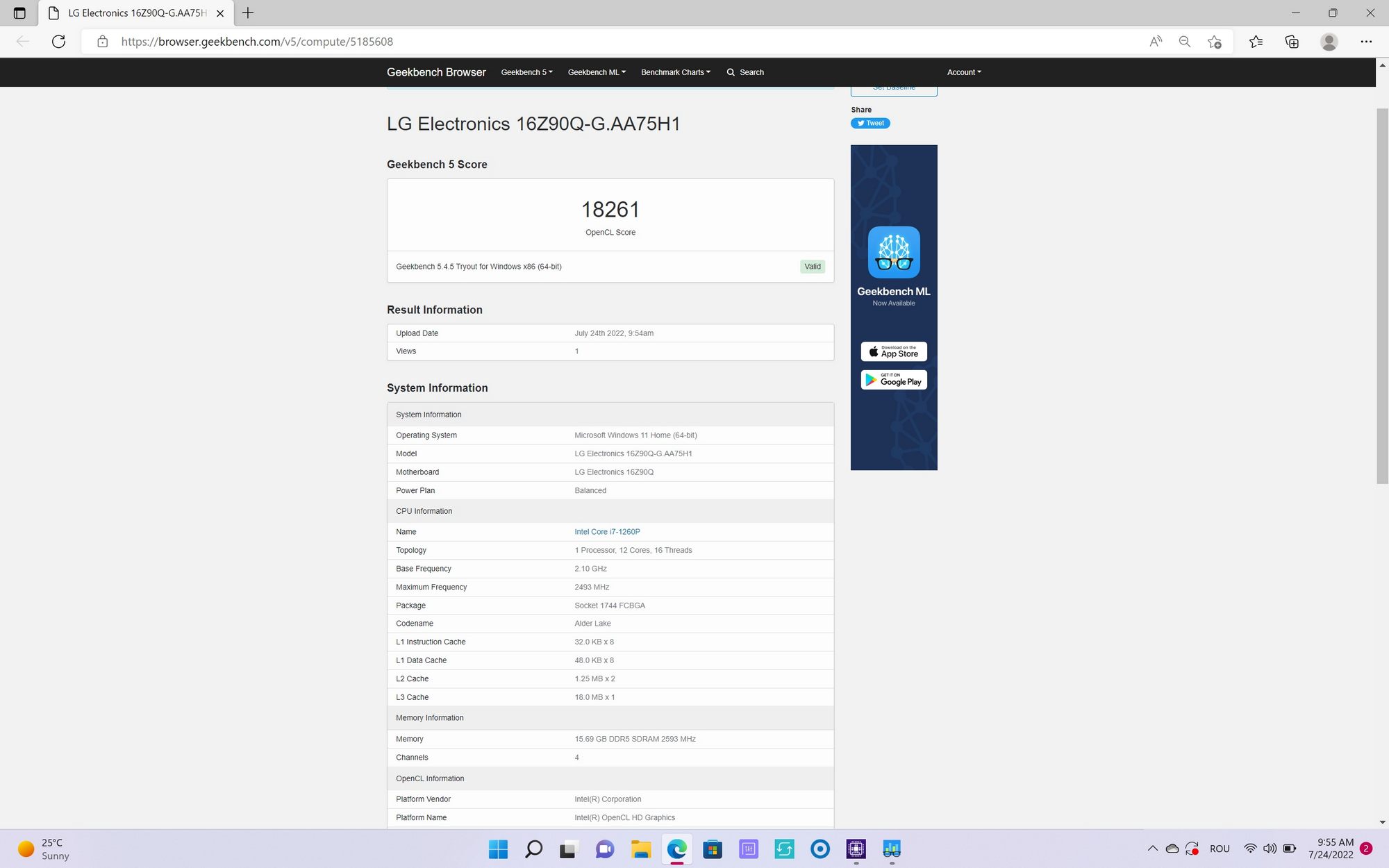Viewport: 1389px width, 868px height.
Task: Click the OneDrive cloud tray icon
Action: point(1172,849)
